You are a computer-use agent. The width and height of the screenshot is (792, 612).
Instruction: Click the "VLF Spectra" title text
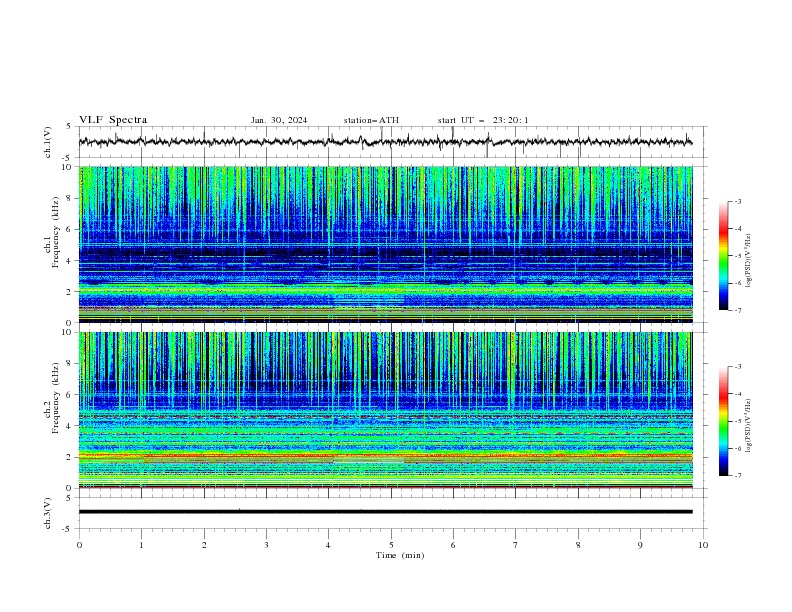tap(113, 120)
